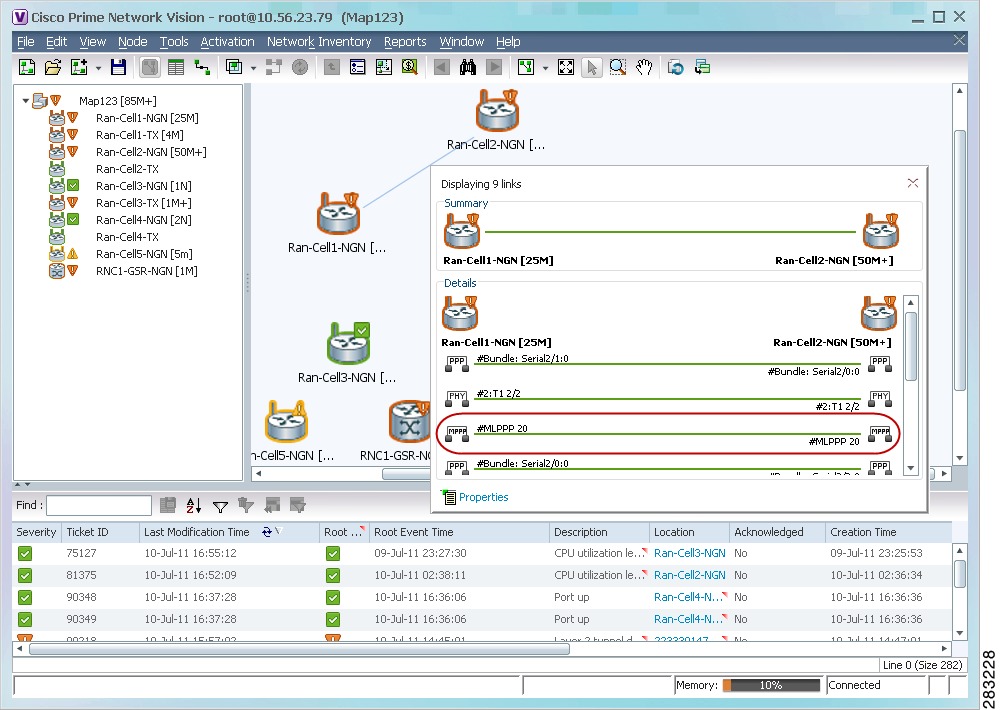Open the Edit menu
This screenshot has width=1000, height=710.
pos(56,41)
